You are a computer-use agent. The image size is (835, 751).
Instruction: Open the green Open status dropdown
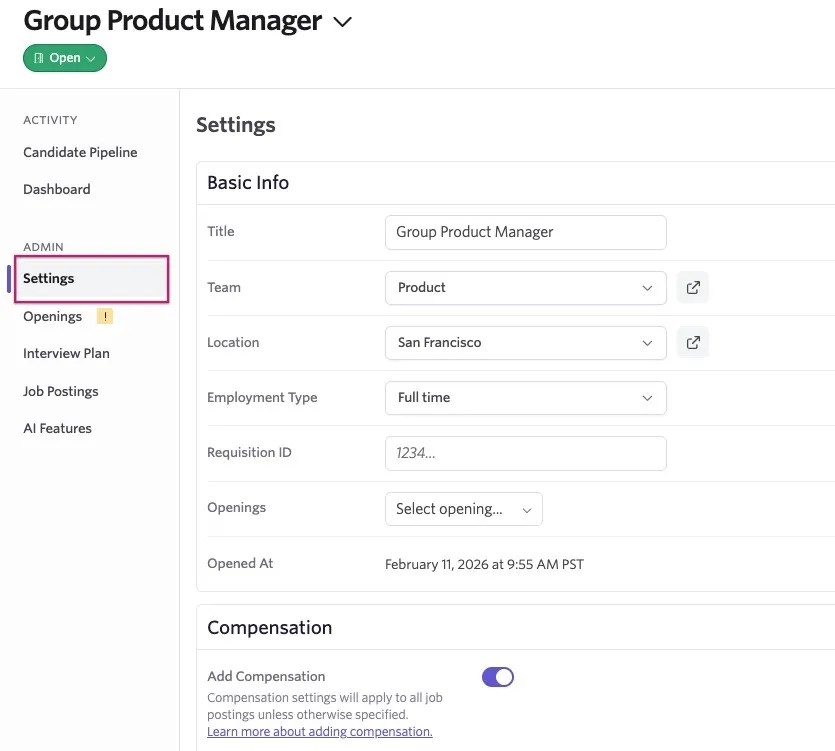point(64,58)
